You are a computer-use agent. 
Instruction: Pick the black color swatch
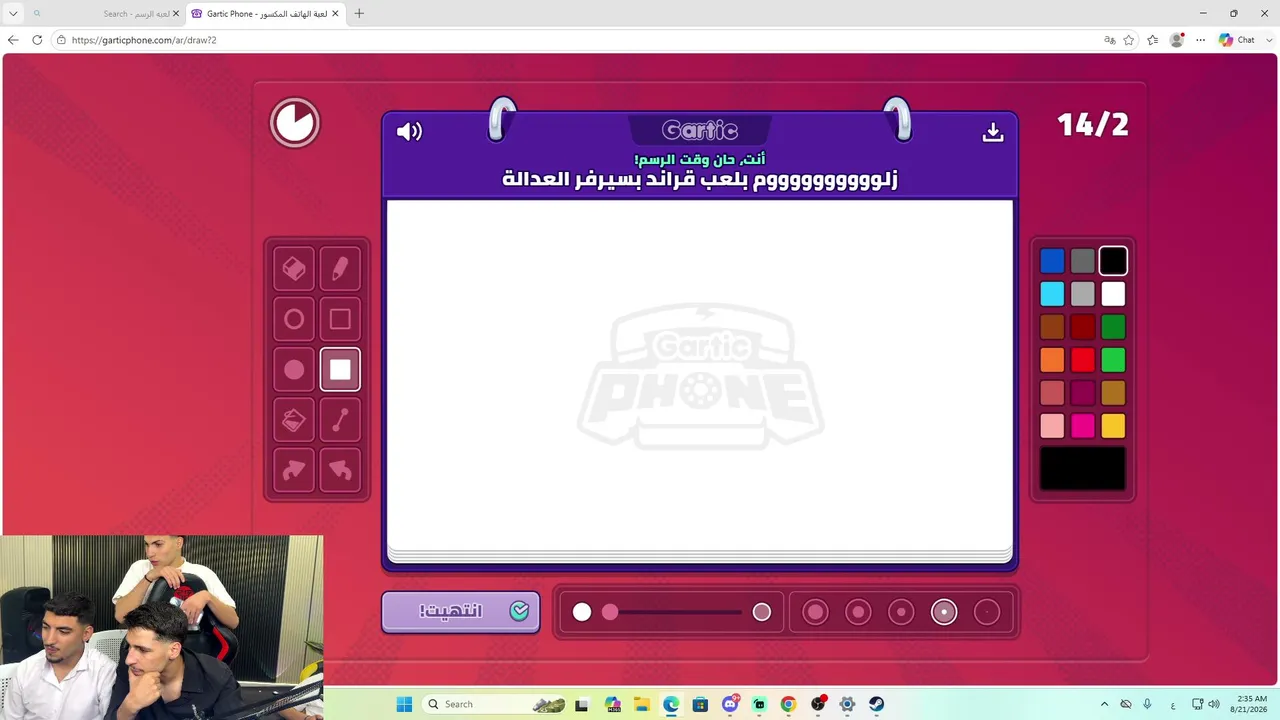(x=1113, y=261)
